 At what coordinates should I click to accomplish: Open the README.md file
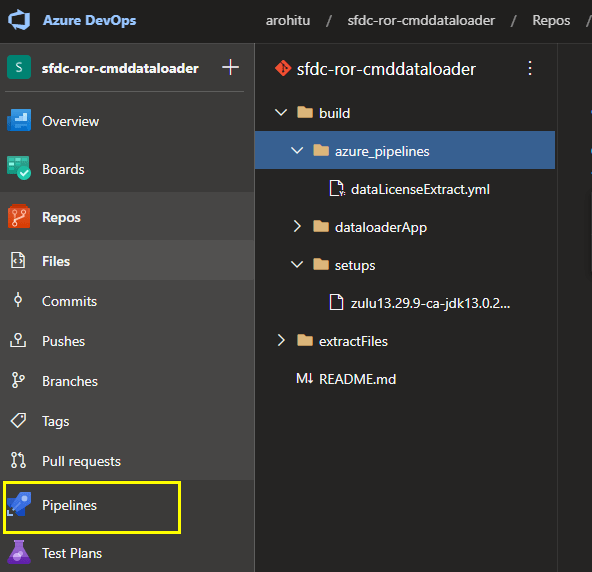click(358, 379)
